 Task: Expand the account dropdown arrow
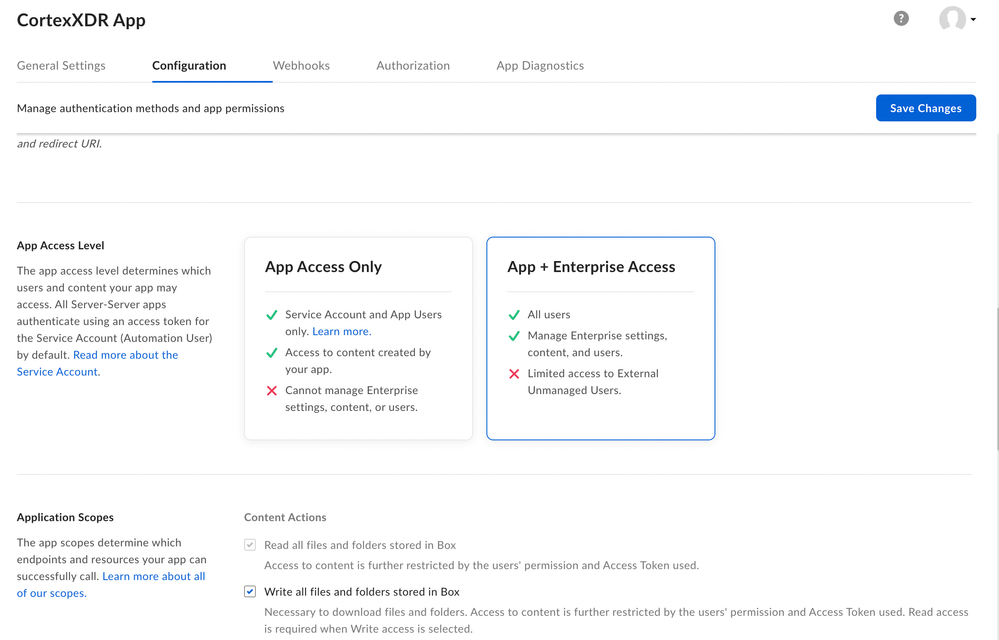tap(974, 20)
